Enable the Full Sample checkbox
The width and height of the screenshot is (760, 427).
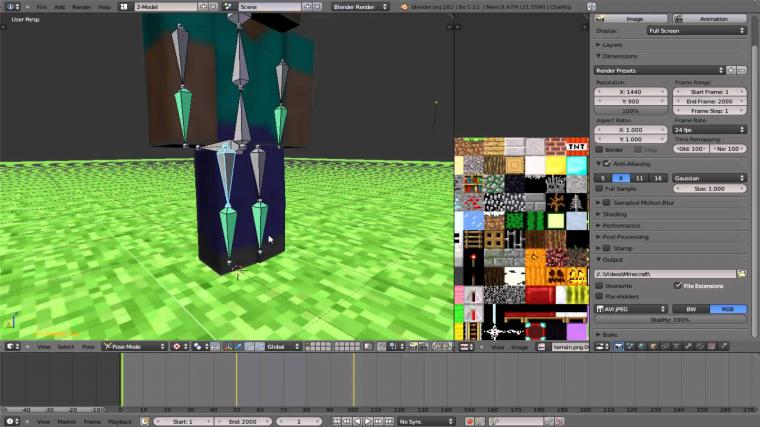coord(600,189)
